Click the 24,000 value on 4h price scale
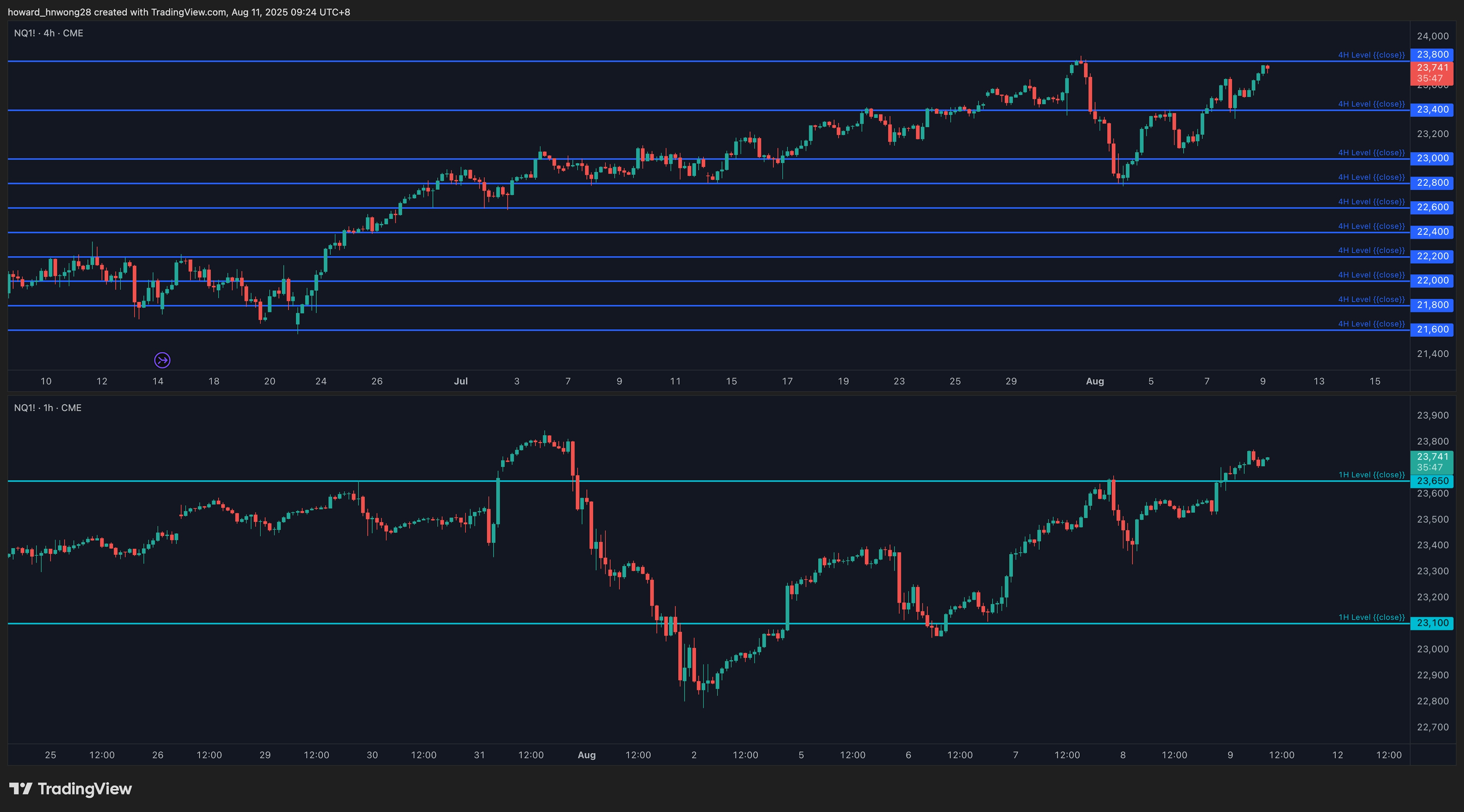The height and width of the screenshot is (812, 1464). [x=1432, y=36]
